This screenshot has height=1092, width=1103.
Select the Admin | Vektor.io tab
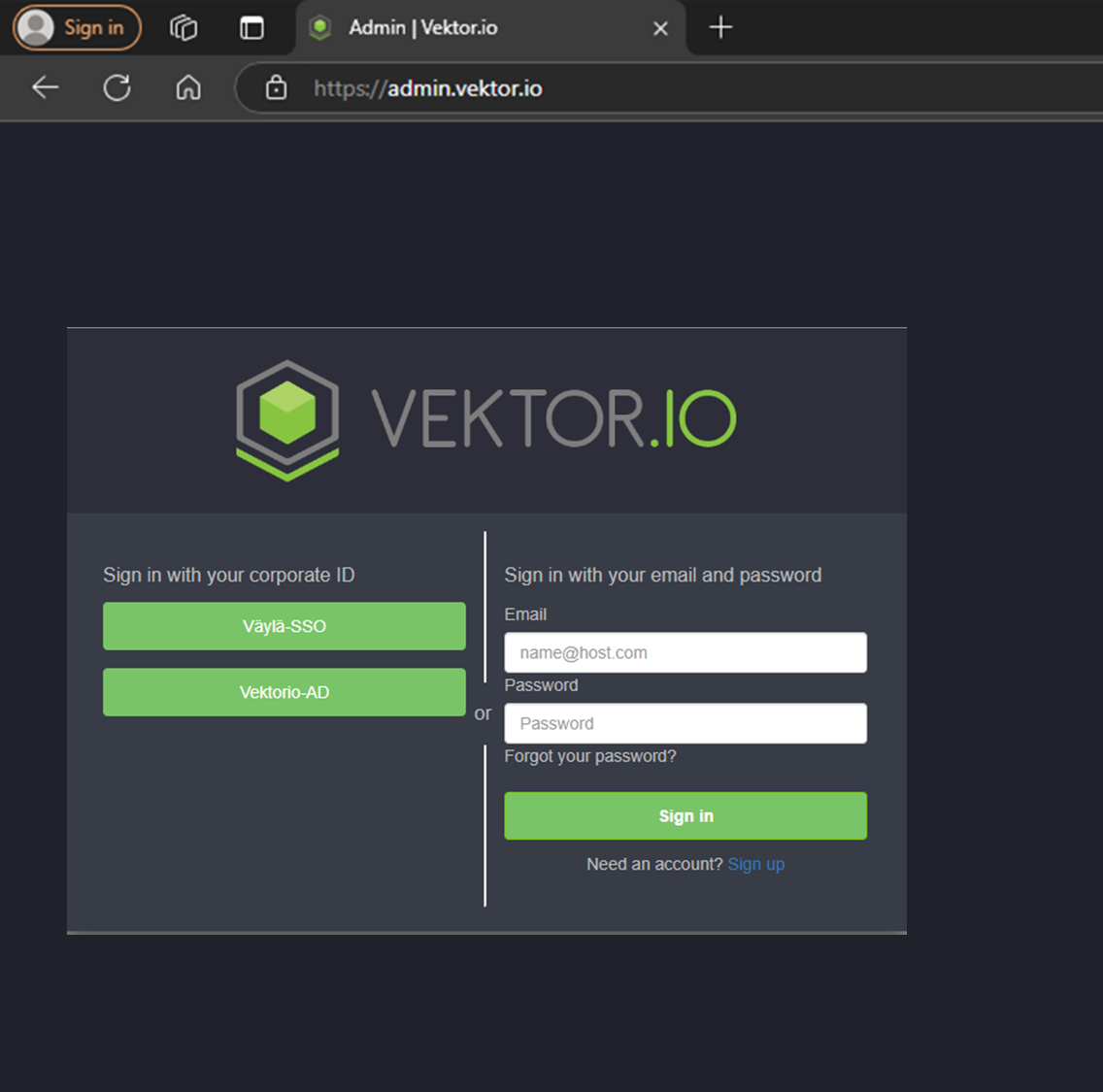[x=490, y=28]
